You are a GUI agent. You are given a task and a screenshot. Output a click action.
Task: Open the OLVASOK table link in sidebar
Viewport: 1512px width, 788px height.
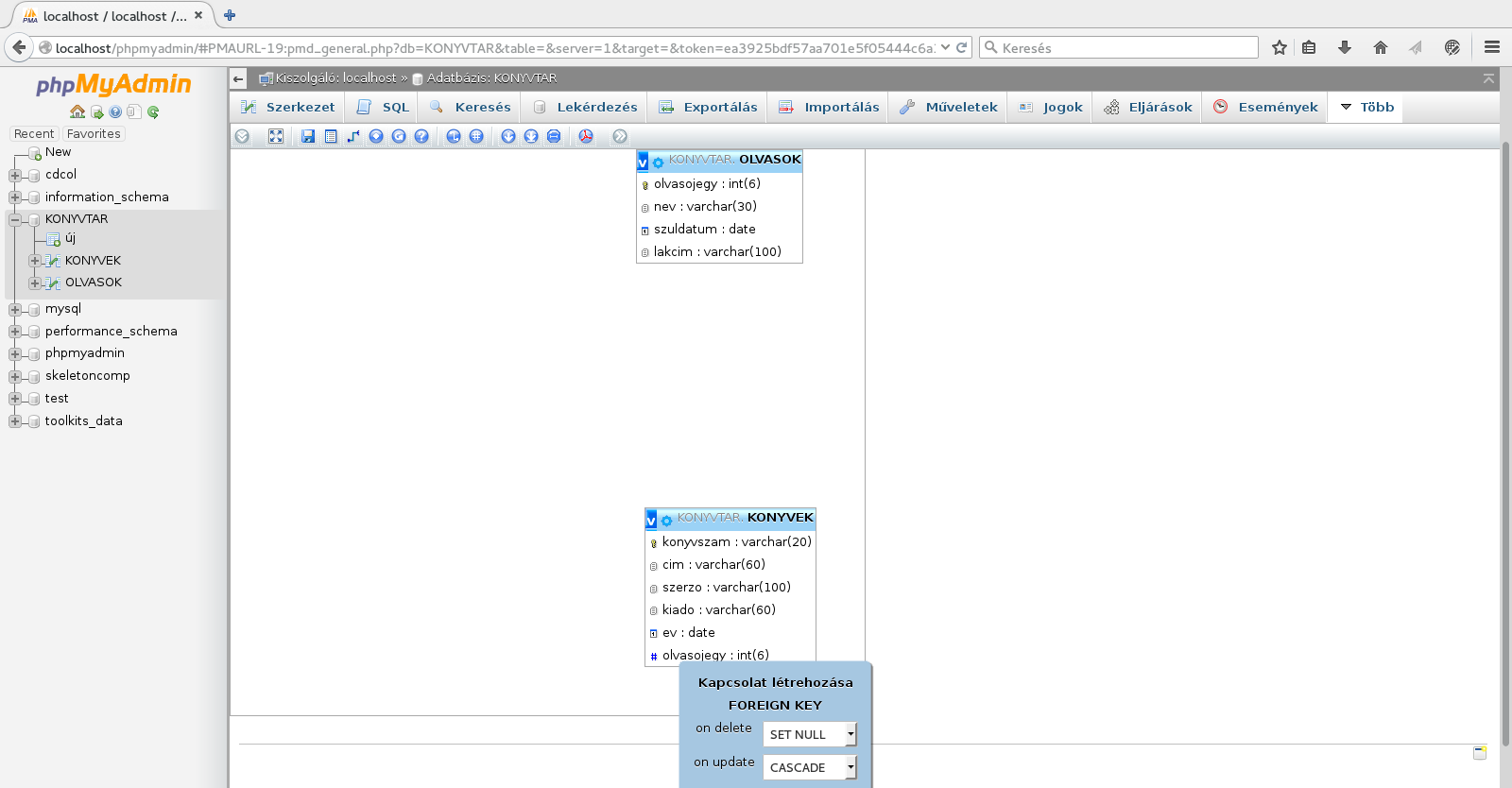94,283
